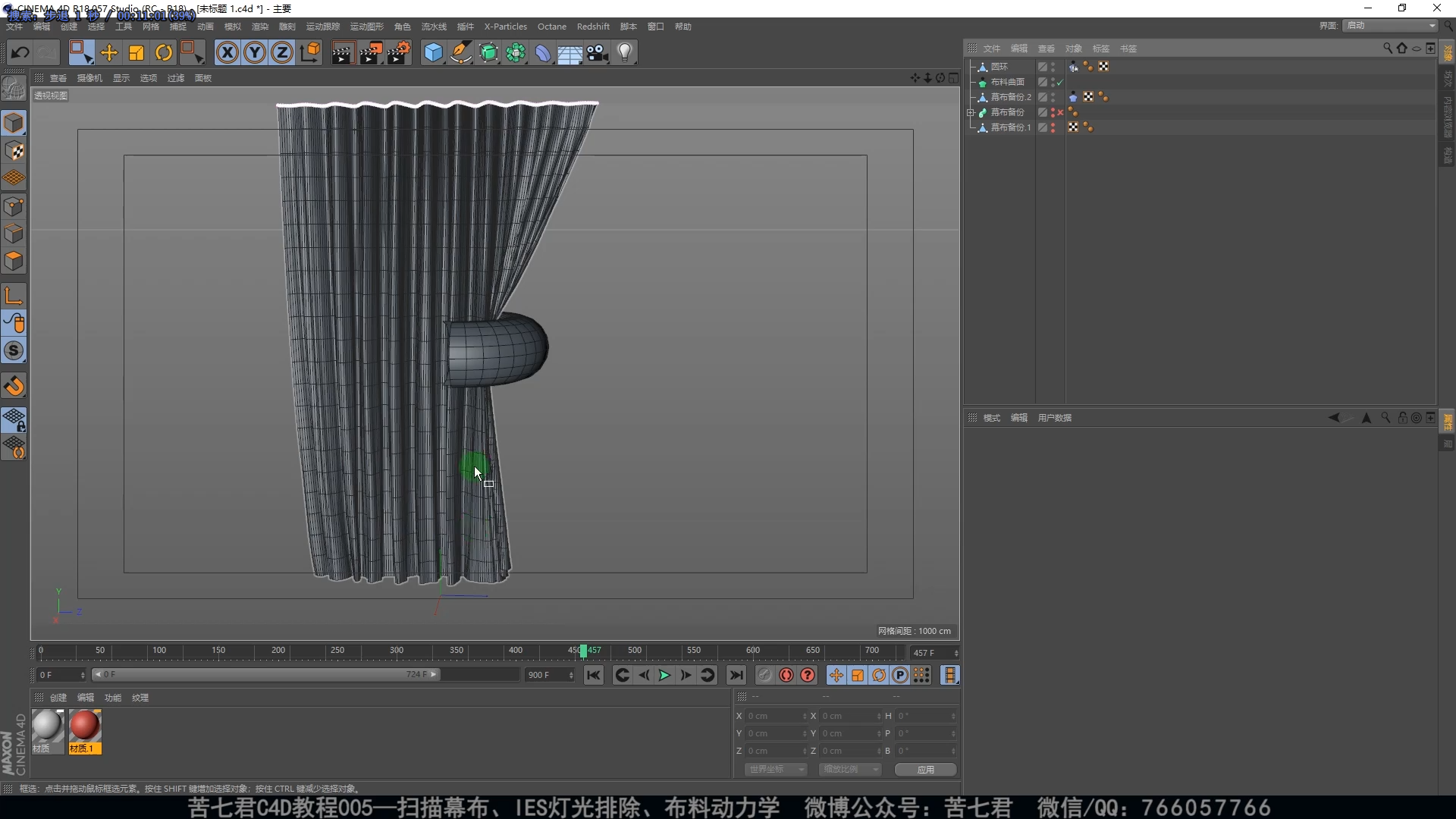Select the red 材质.1 material swatch
The width and height of the screenshot is (1456, 819).
(84, 726)
